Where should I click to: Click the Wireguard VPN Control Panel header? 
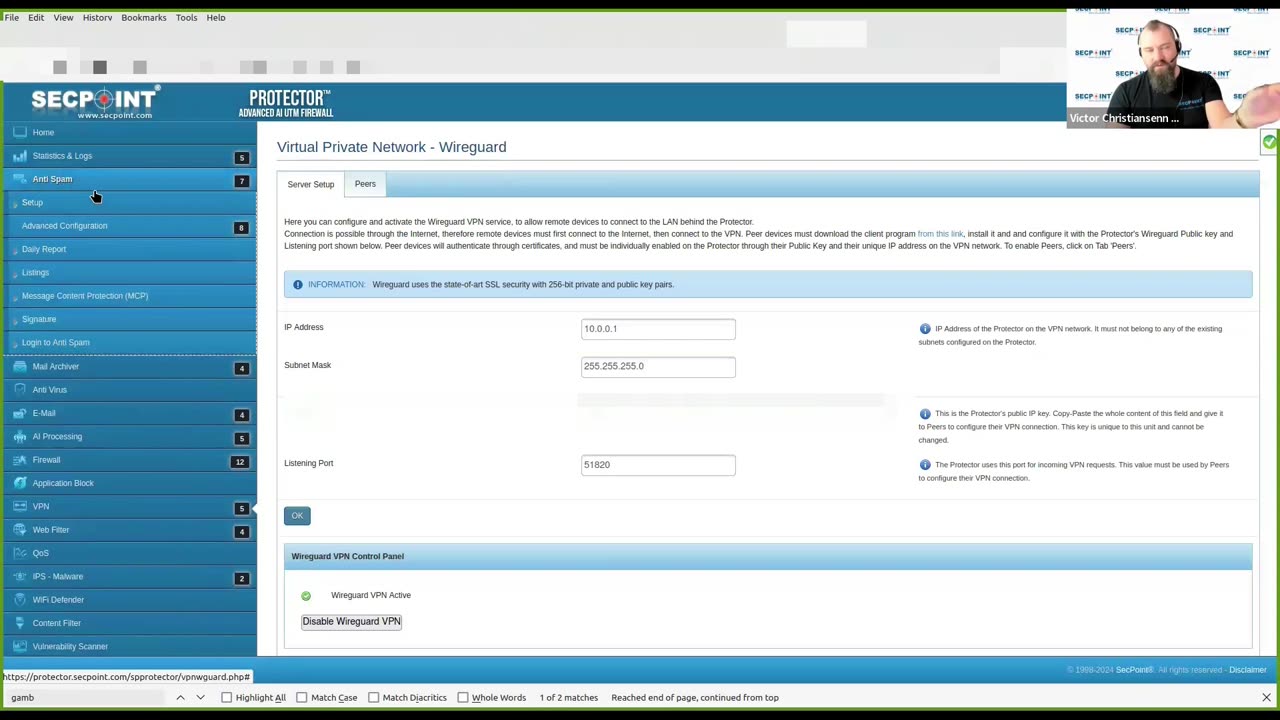[x=768, y=556]
